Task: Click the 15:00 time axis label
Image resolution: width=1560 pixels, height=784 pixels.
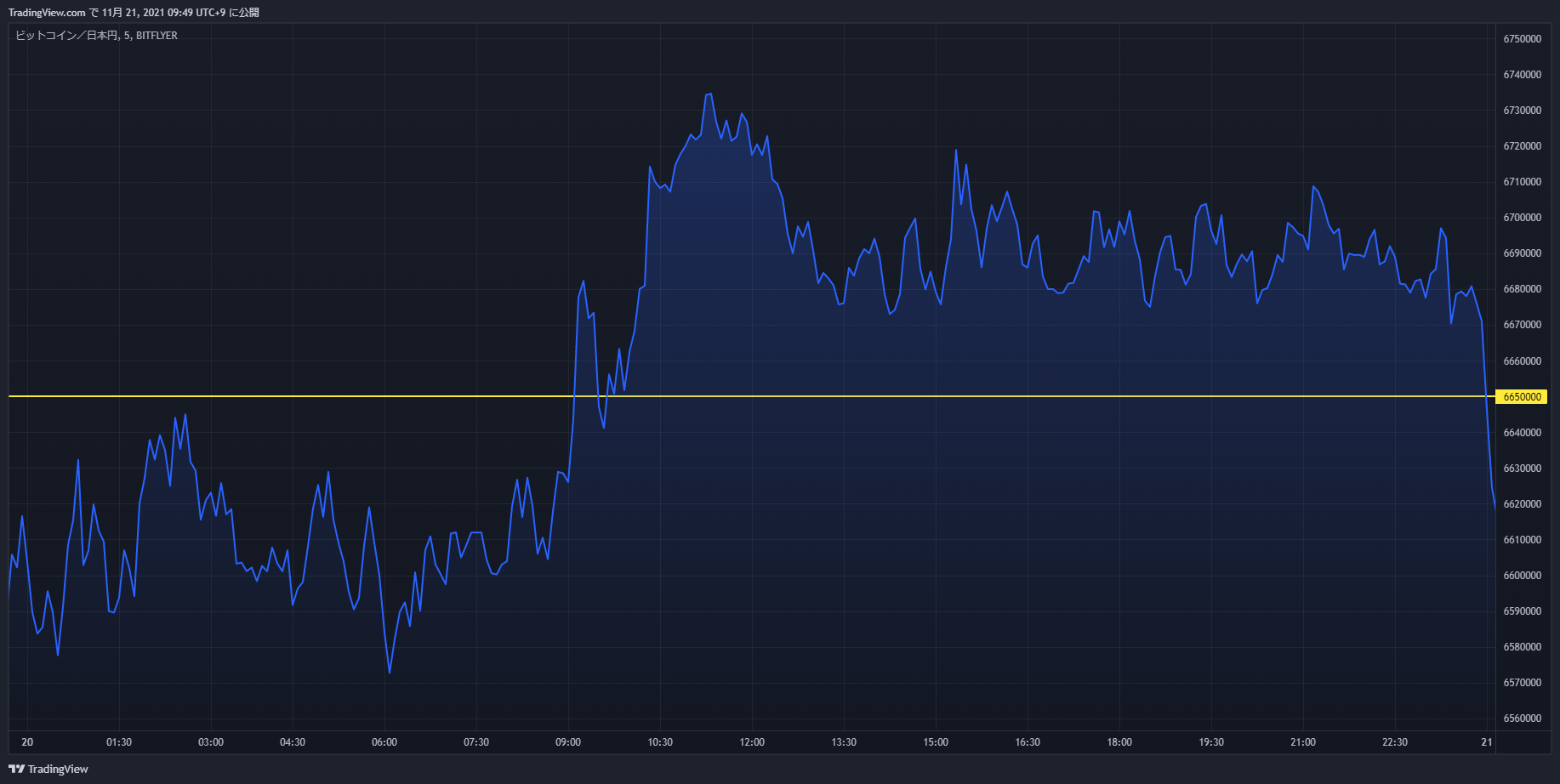Action: coord(936,742)
